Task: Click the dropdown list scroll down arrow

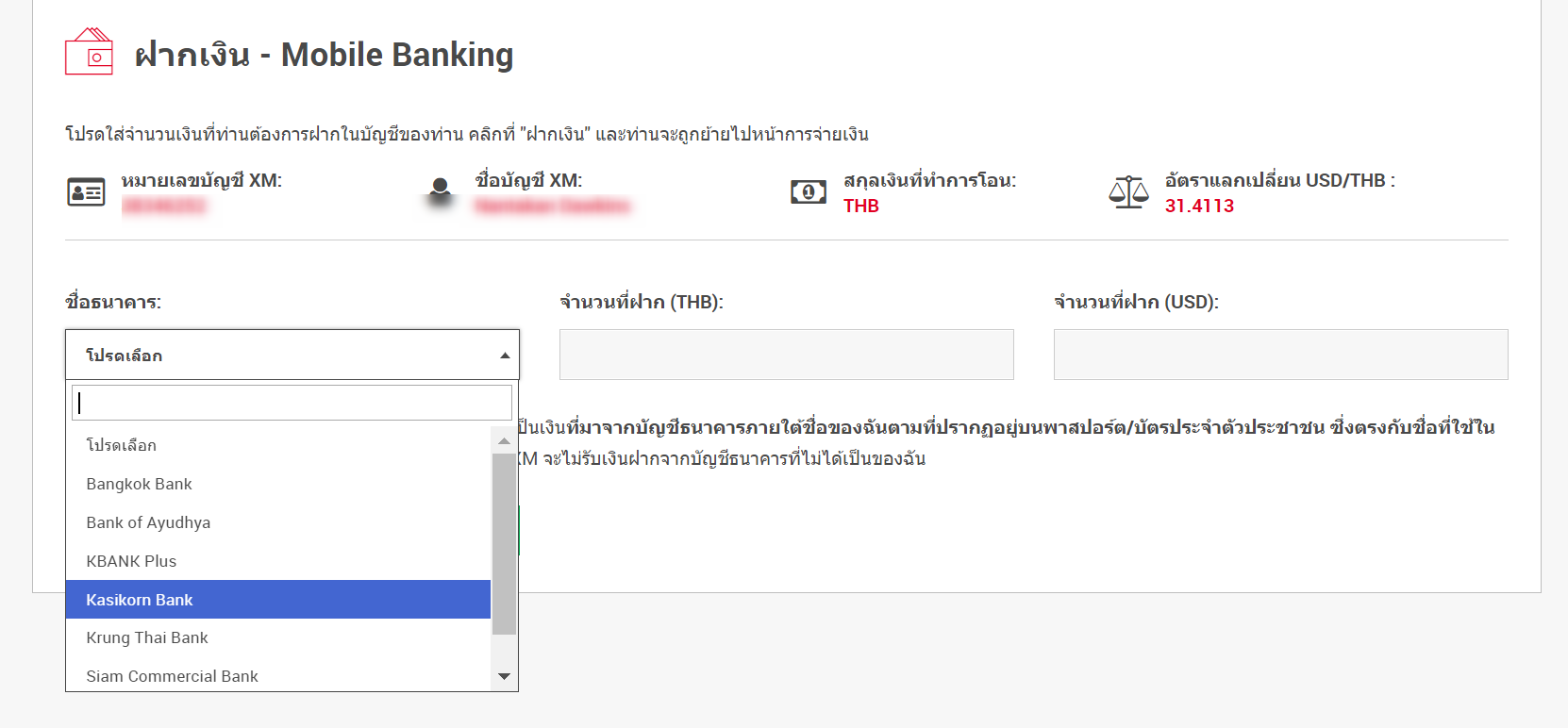Action: point(504,676)
